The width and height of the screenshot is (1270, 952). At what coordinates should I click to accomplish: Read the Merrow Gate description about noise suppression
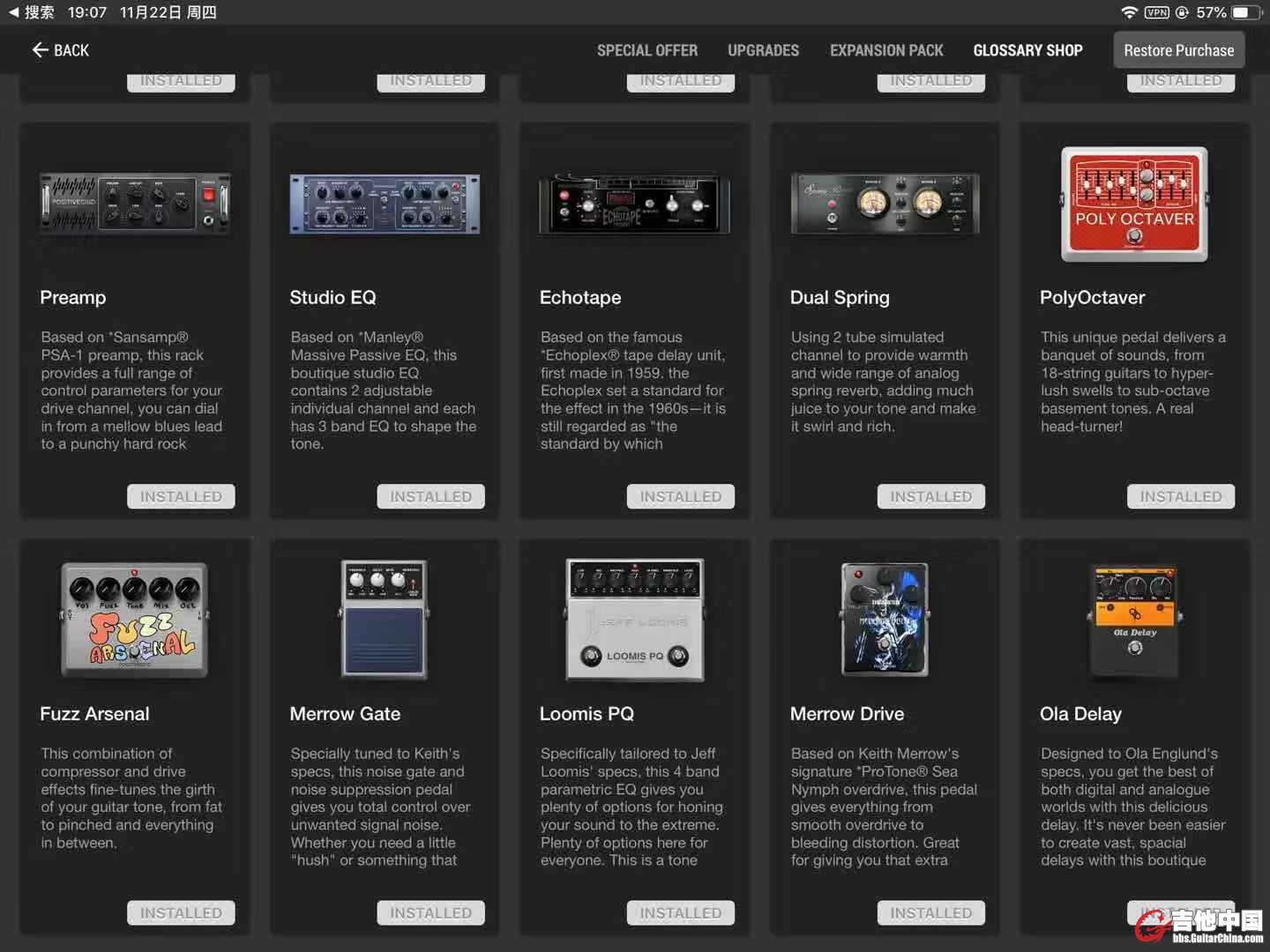tap(380, 807)
